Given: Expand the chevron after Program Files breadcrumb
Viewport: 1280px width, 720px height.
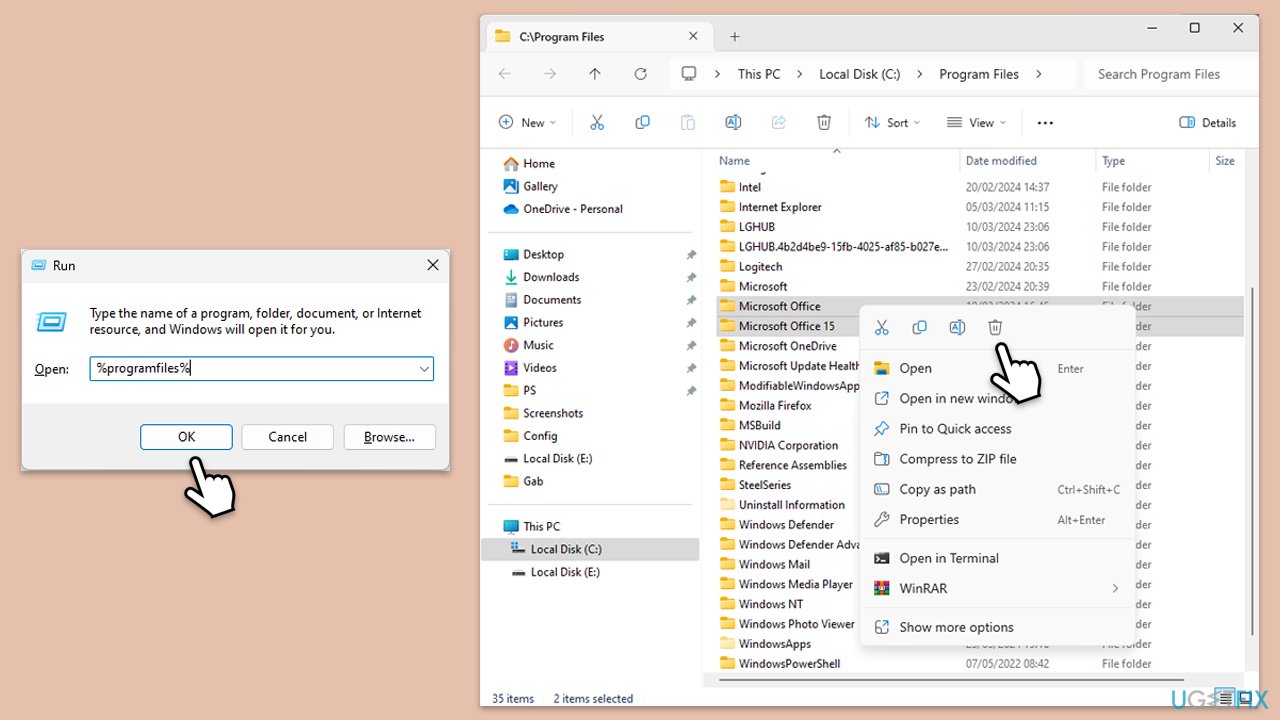Looking at the screenshot, I should click(1039, 74).
